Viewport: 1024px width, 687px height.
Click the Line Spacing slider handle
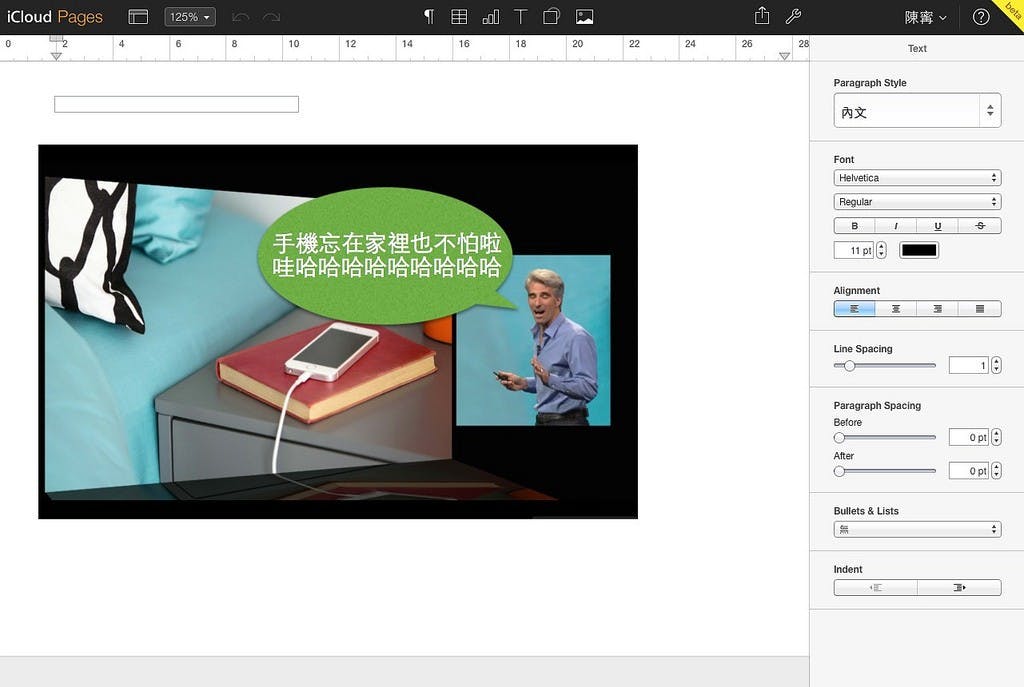[x=849, y=366]
